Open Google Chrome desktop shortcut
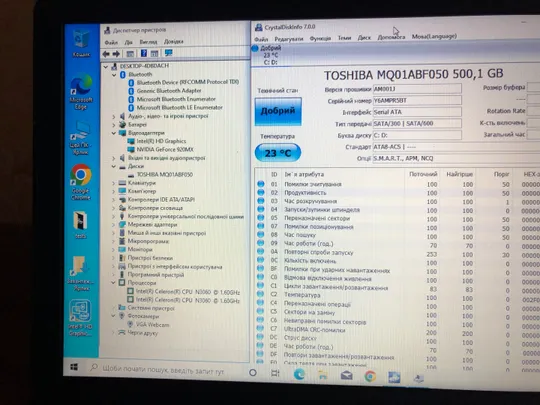Image resolution: width=540 pixels, height=405 pixels. [81, 182]
